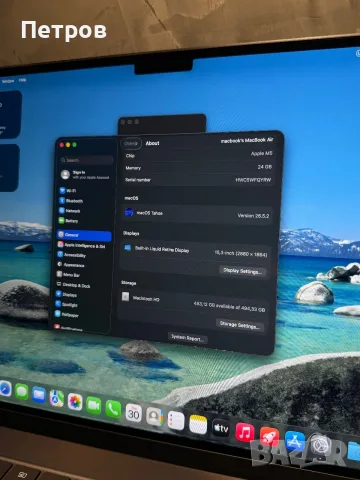
Task: Select Network in the settings sidebar
Action: coord(69,211)
